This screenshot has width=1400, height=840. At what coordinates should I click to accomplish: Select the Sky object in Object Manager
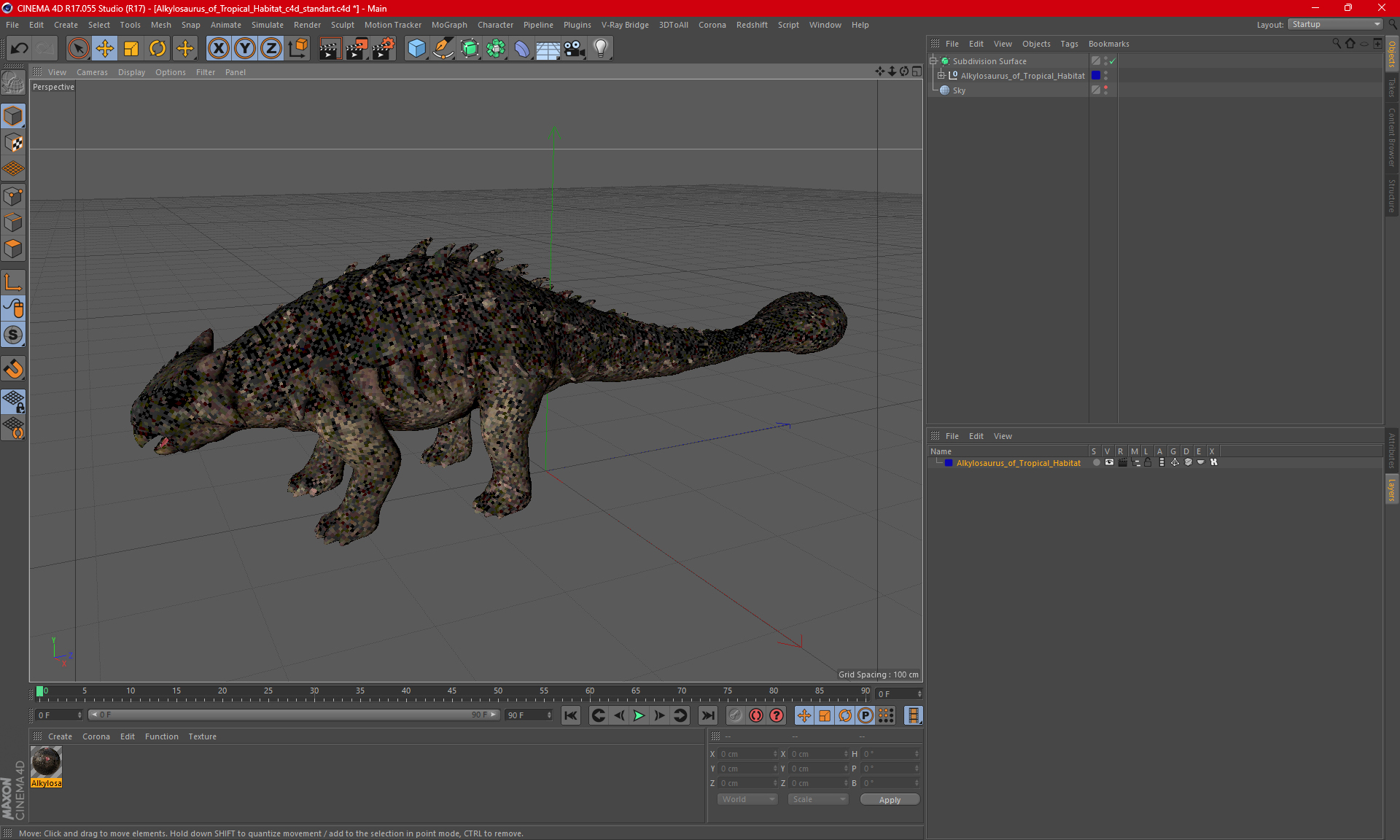tap(959, 90)
